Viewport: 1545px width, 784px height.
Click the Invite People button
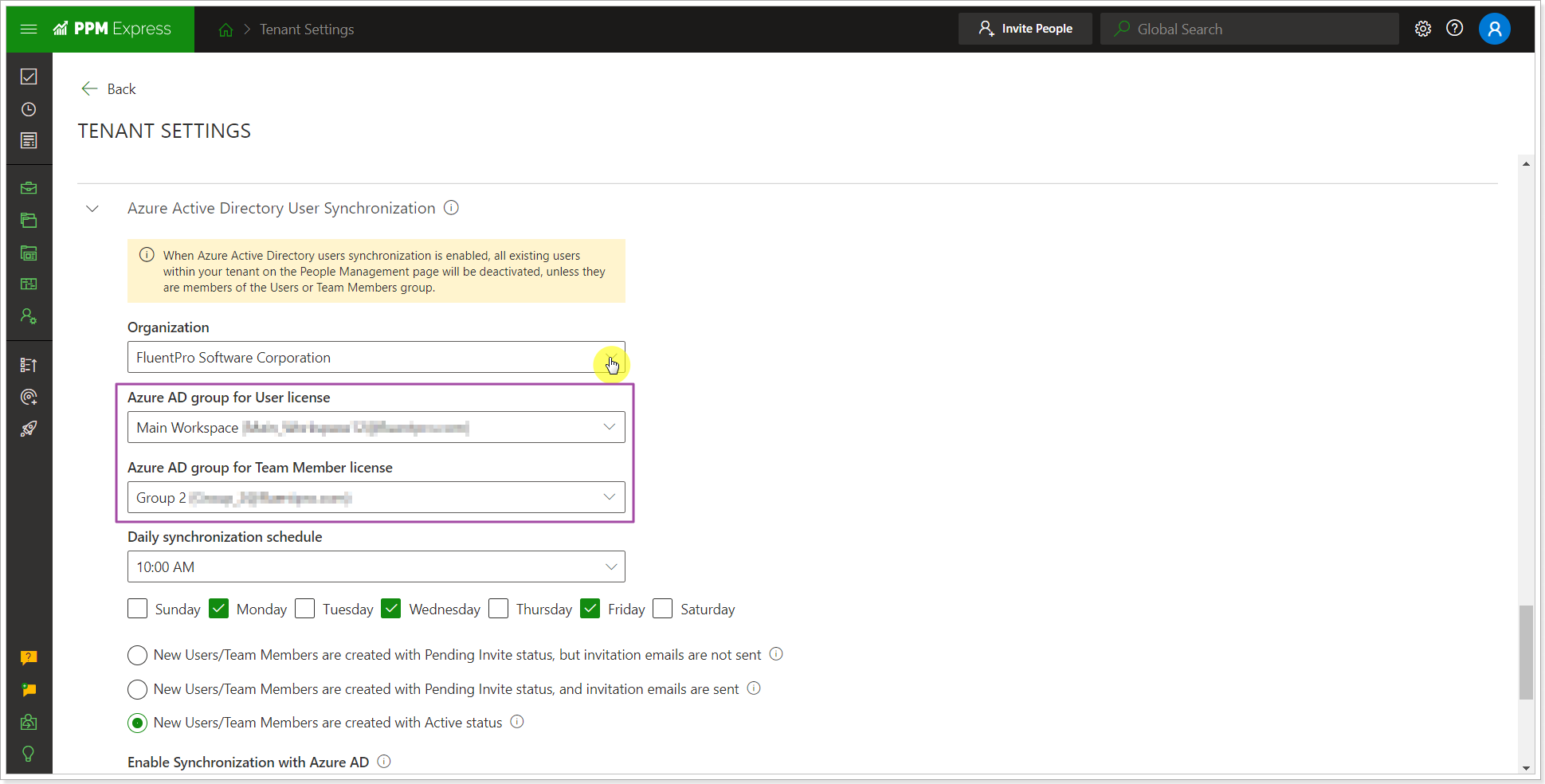[x=1025, y=29]
